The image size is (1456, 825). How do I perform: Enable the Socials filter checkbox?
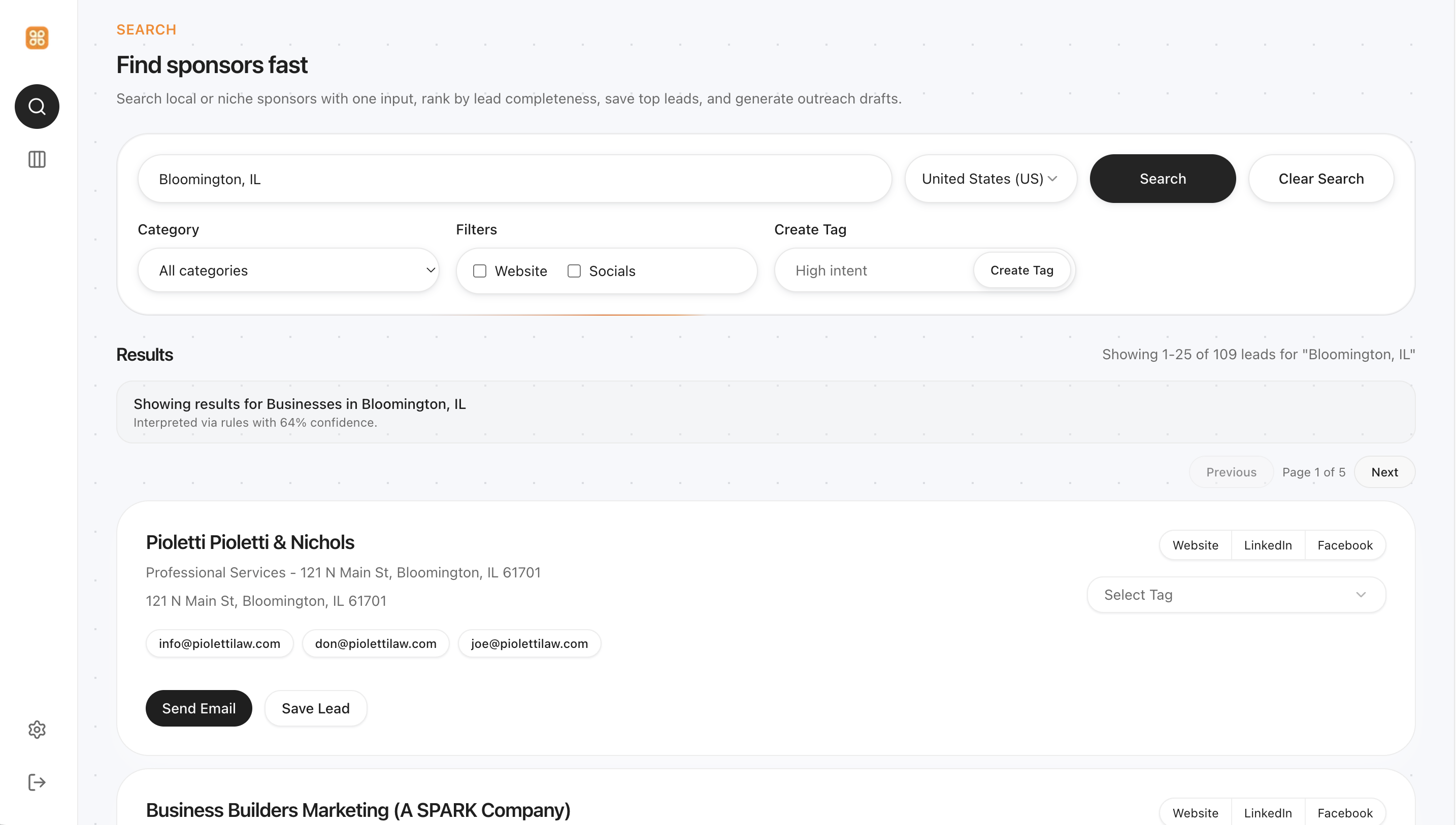[x=574, y=271]
